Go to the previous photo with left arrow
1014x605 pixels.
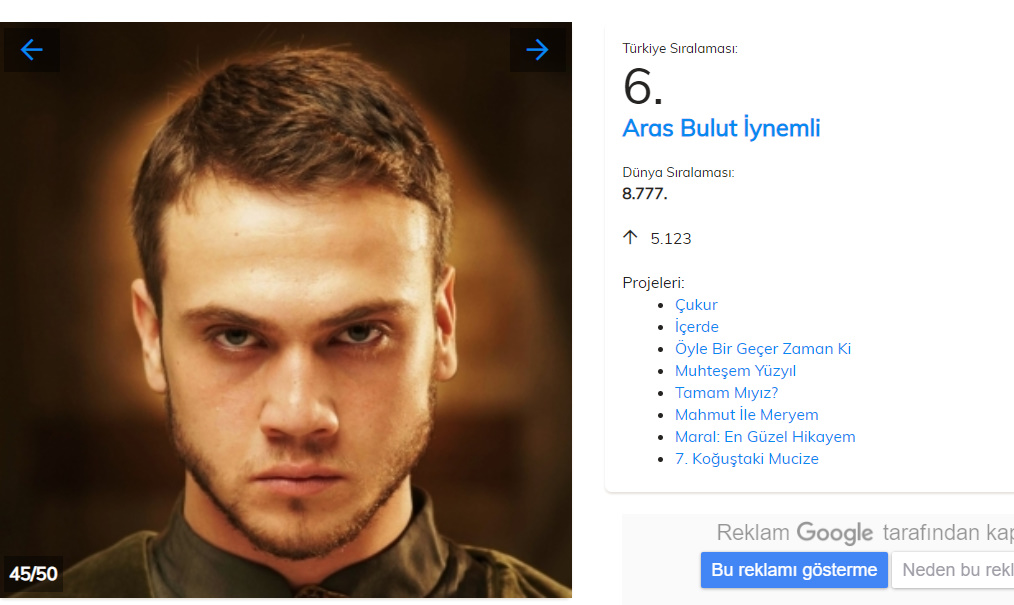pyautogui.click(x=32, y=50)
